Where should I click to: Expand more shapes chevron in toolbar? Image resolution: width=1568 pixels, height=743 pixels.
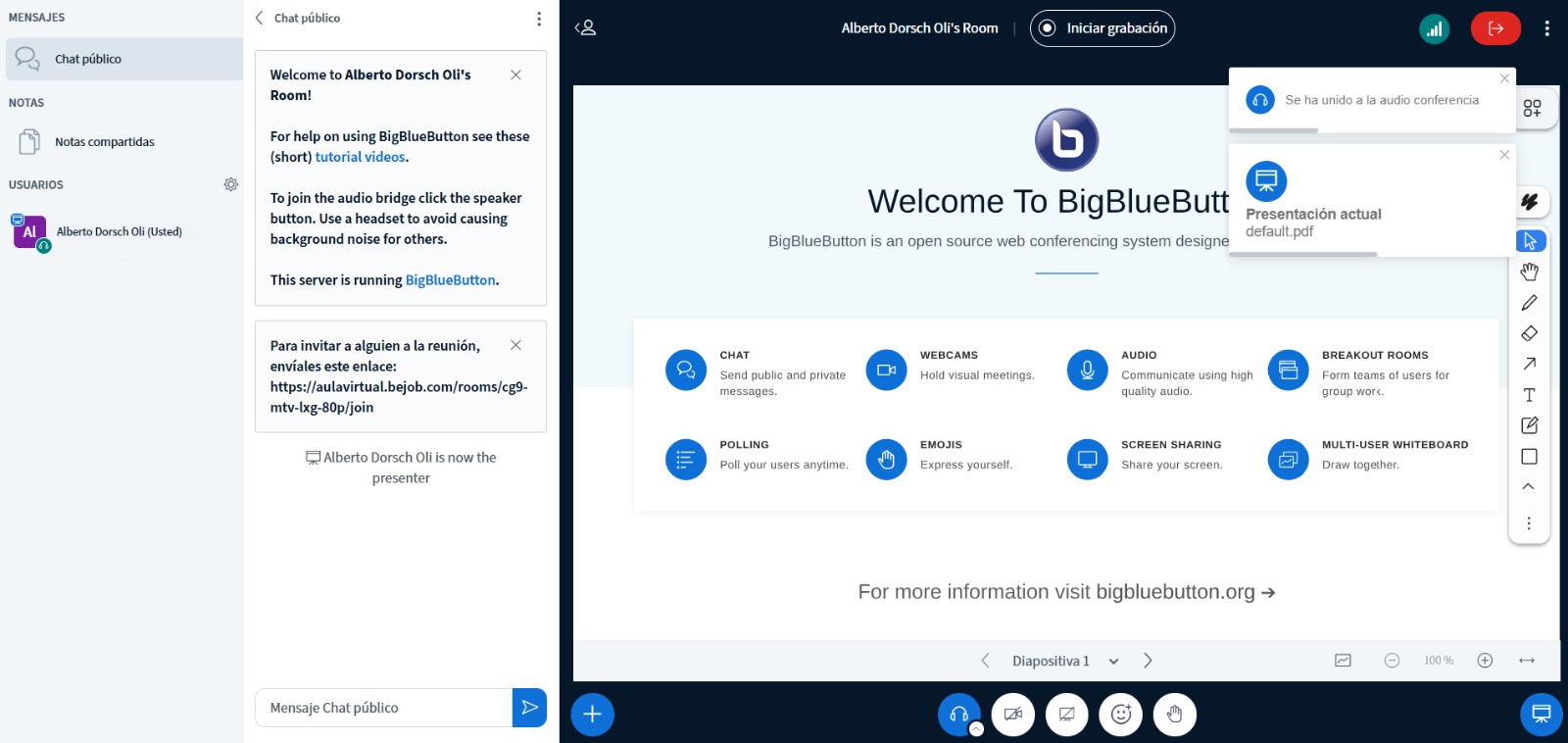pos(1529,486)
